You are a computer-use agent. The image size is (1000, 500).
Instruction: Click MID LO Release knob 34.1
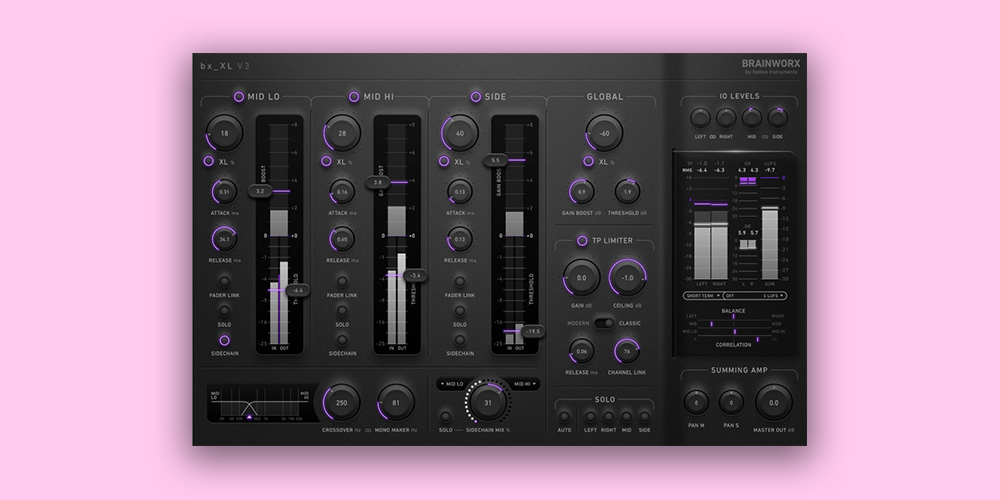224,239
